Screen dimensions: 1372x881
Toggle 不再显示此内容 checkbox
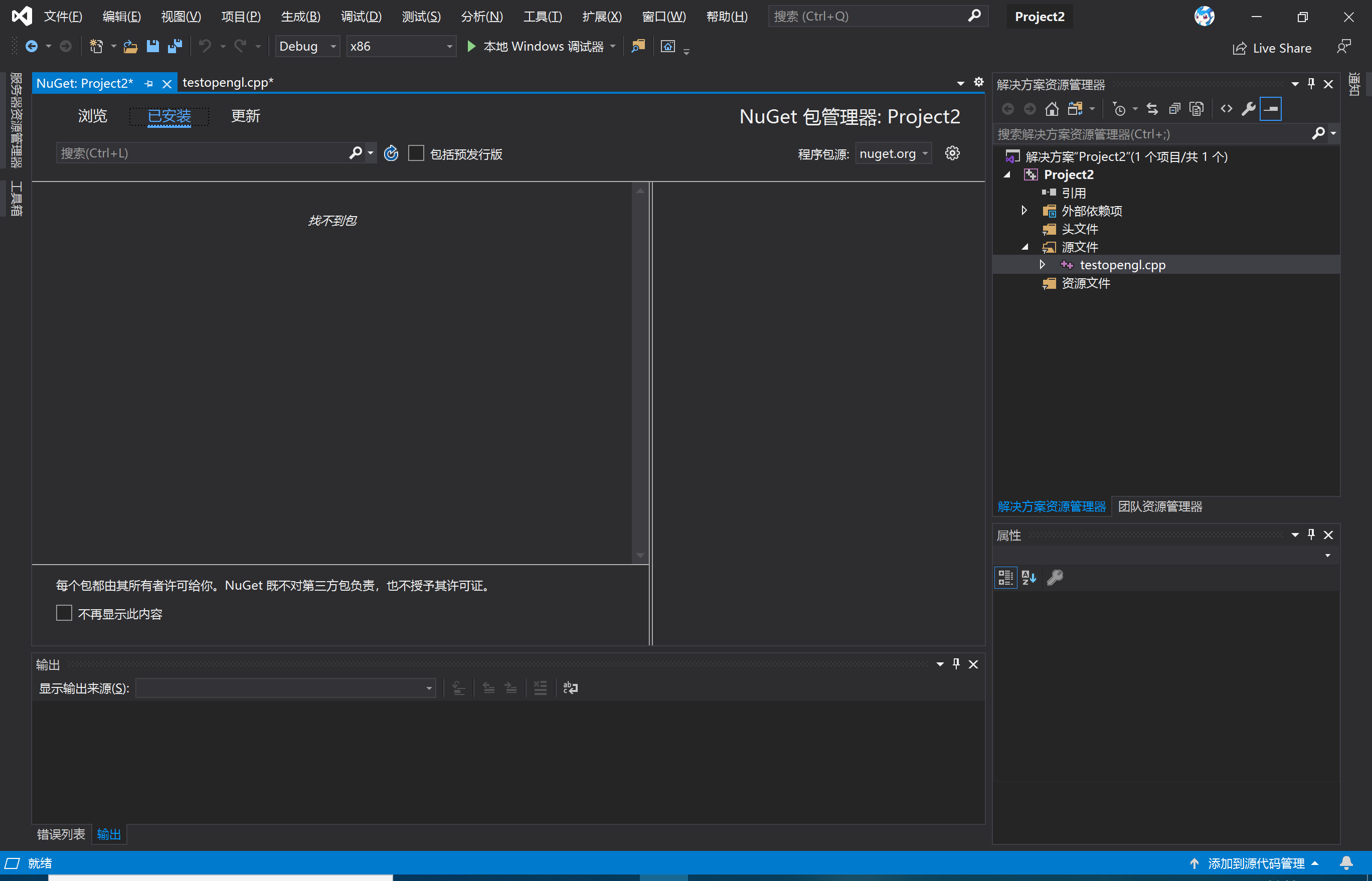(62, 614)
